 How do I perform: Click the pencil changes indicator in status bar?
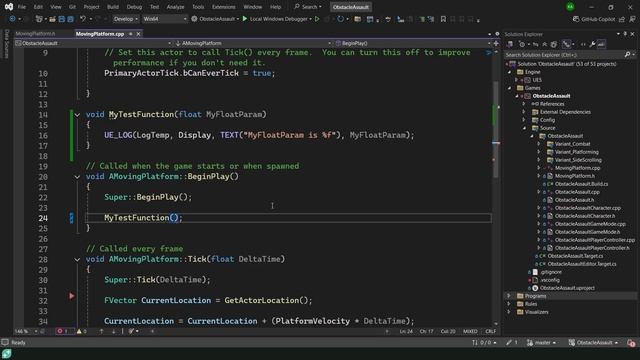(512, 342)
